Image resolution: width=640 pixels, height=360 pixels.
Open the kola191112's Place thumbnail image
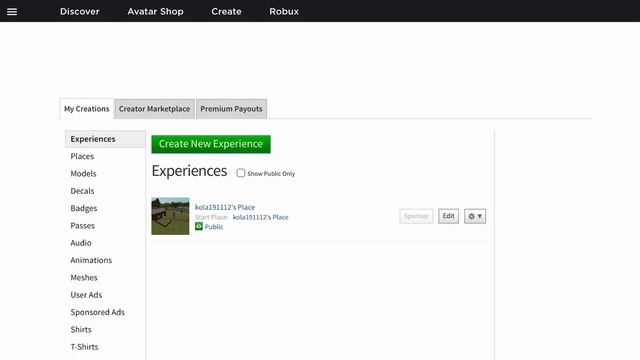click(x=171, y=216)
